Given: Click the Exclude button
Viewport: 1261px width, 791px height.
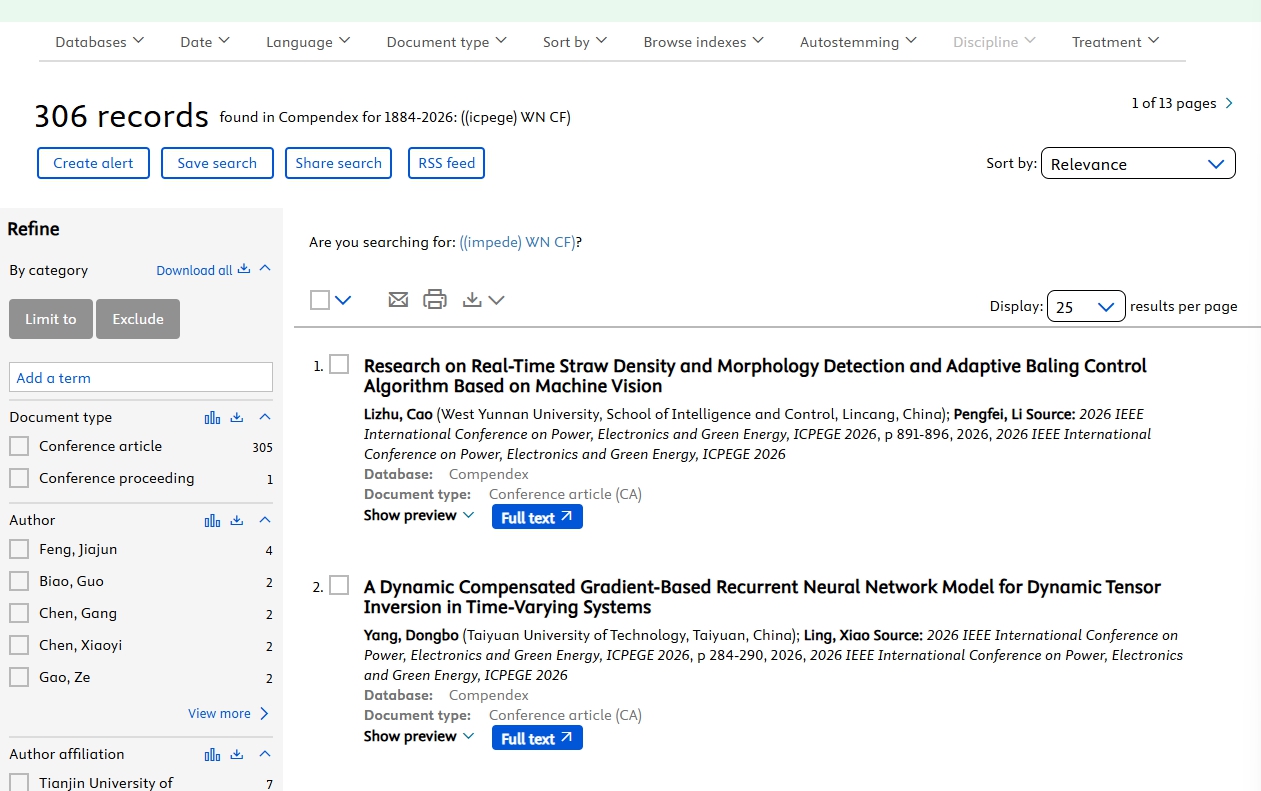Looking at the screenshot, I should point(138,319).
